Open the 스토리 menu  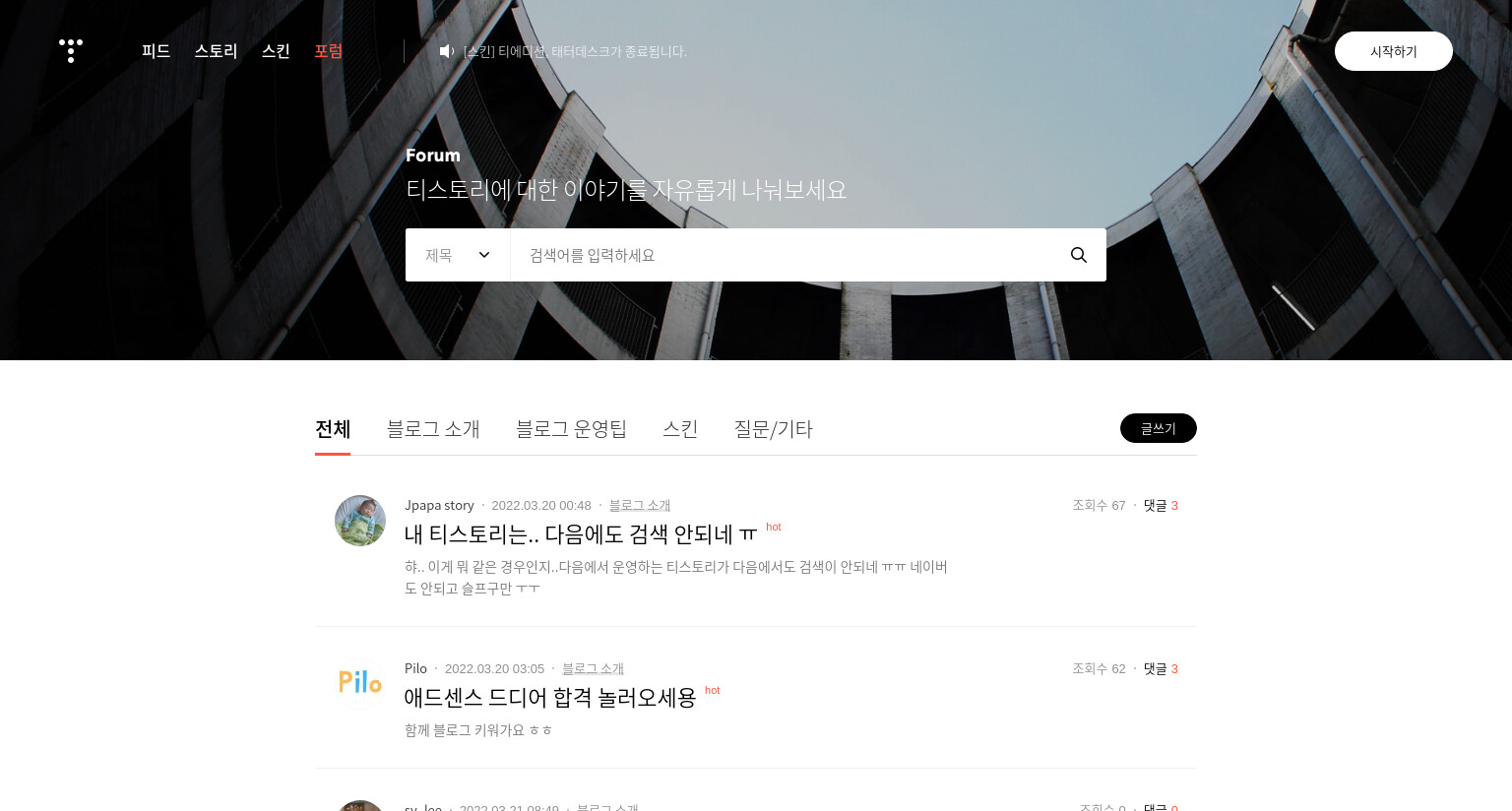pyautogui.click(x=216, y=51)
